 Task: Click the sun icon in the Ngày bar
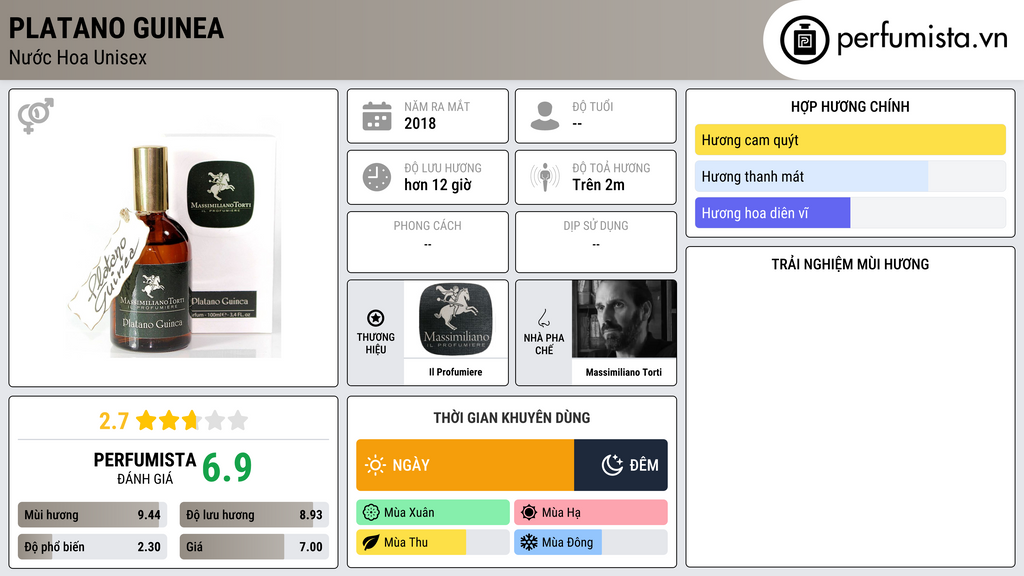pyautogui.click(x=375, y=465)
